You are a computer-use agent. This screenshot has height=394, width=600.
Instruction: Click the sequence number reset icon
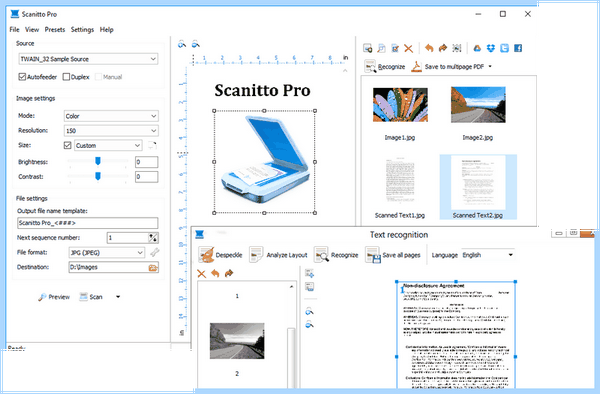tap(153, 238)
